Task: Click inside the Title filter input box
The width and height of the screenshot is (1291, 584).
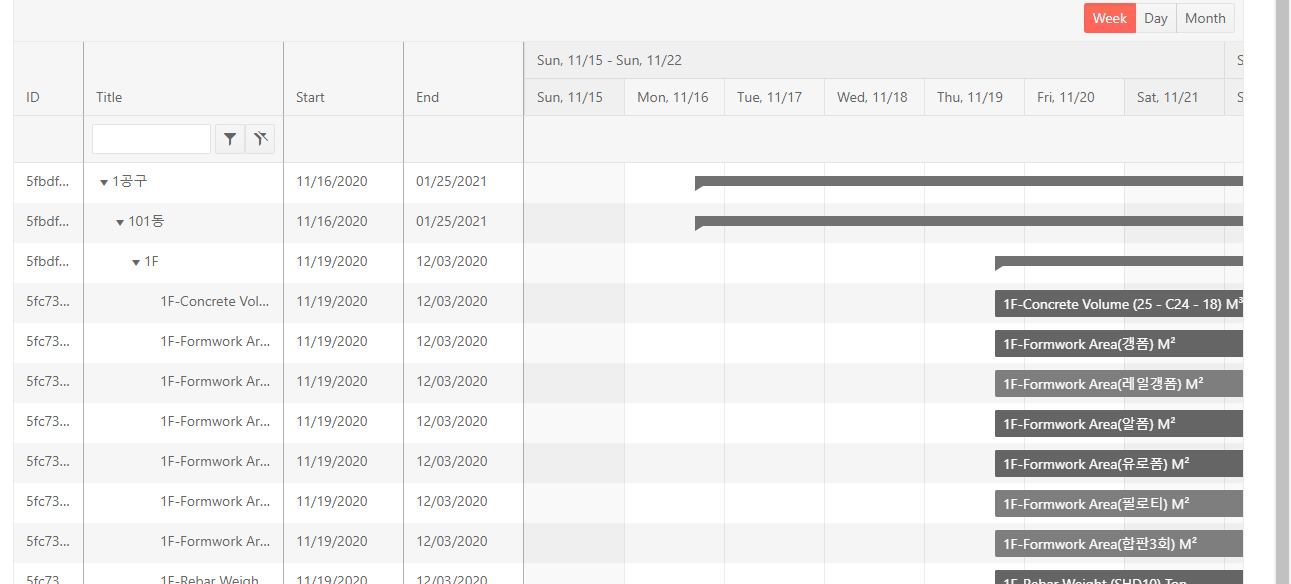Action: point(151,138)
